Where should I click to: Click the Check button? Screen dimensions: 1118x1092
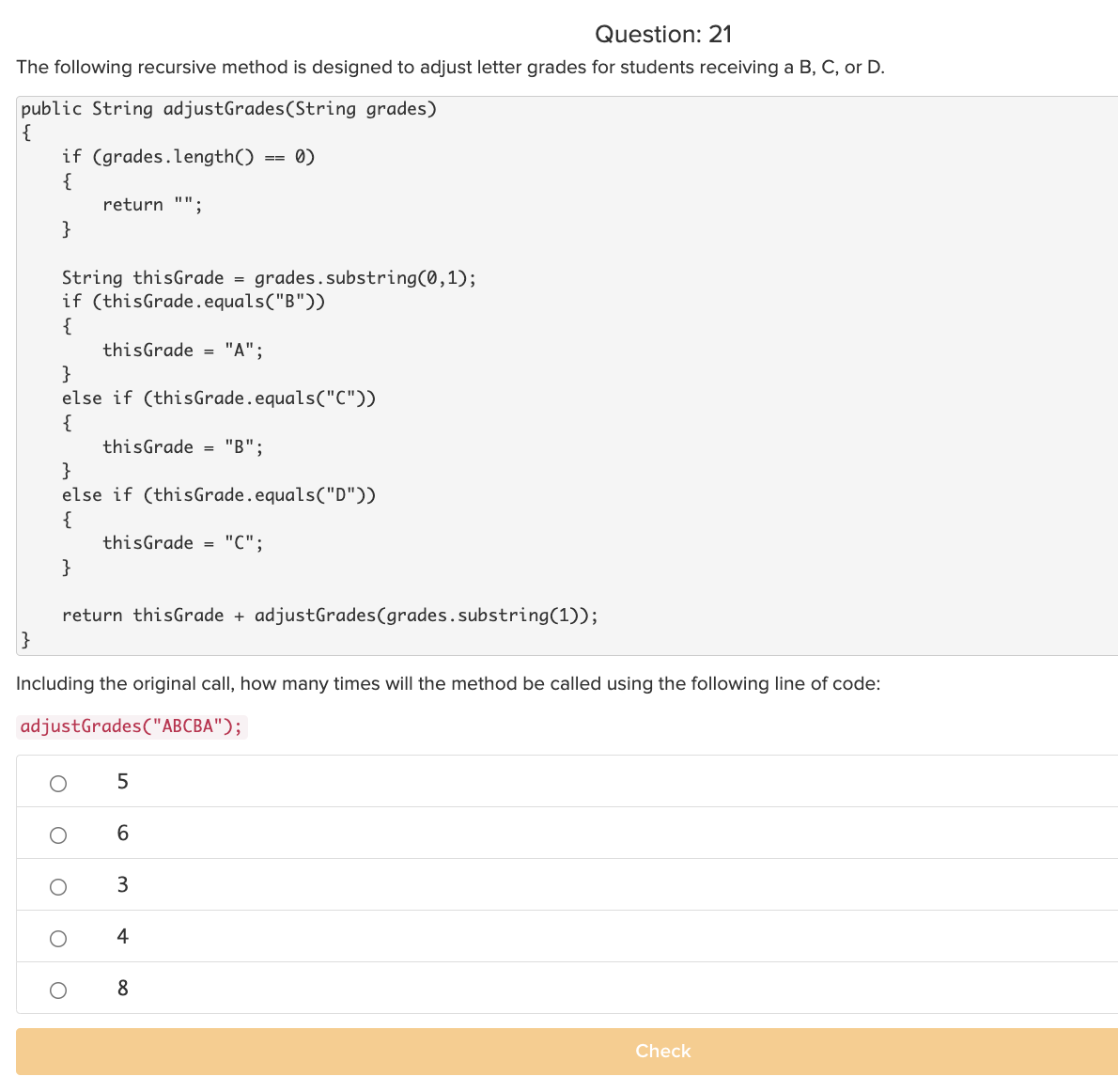click(x=662, y=1051)
